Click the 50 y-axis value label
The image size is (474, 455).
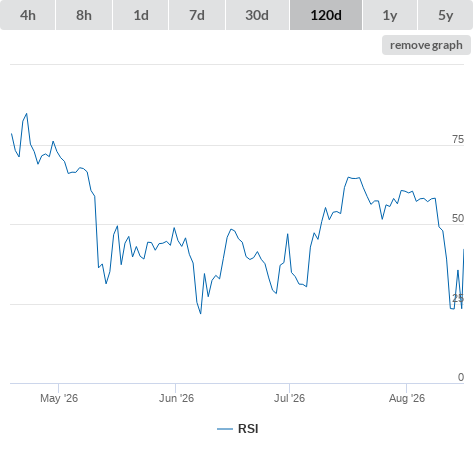pyautogui.click(x=458, y=218)
